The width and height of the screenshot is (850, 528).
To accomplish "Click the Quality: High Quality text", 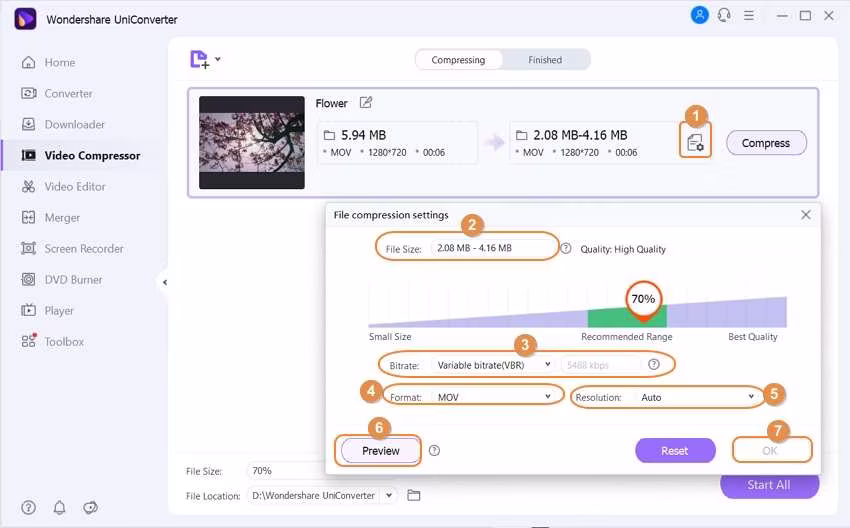I will coord(623,249).
